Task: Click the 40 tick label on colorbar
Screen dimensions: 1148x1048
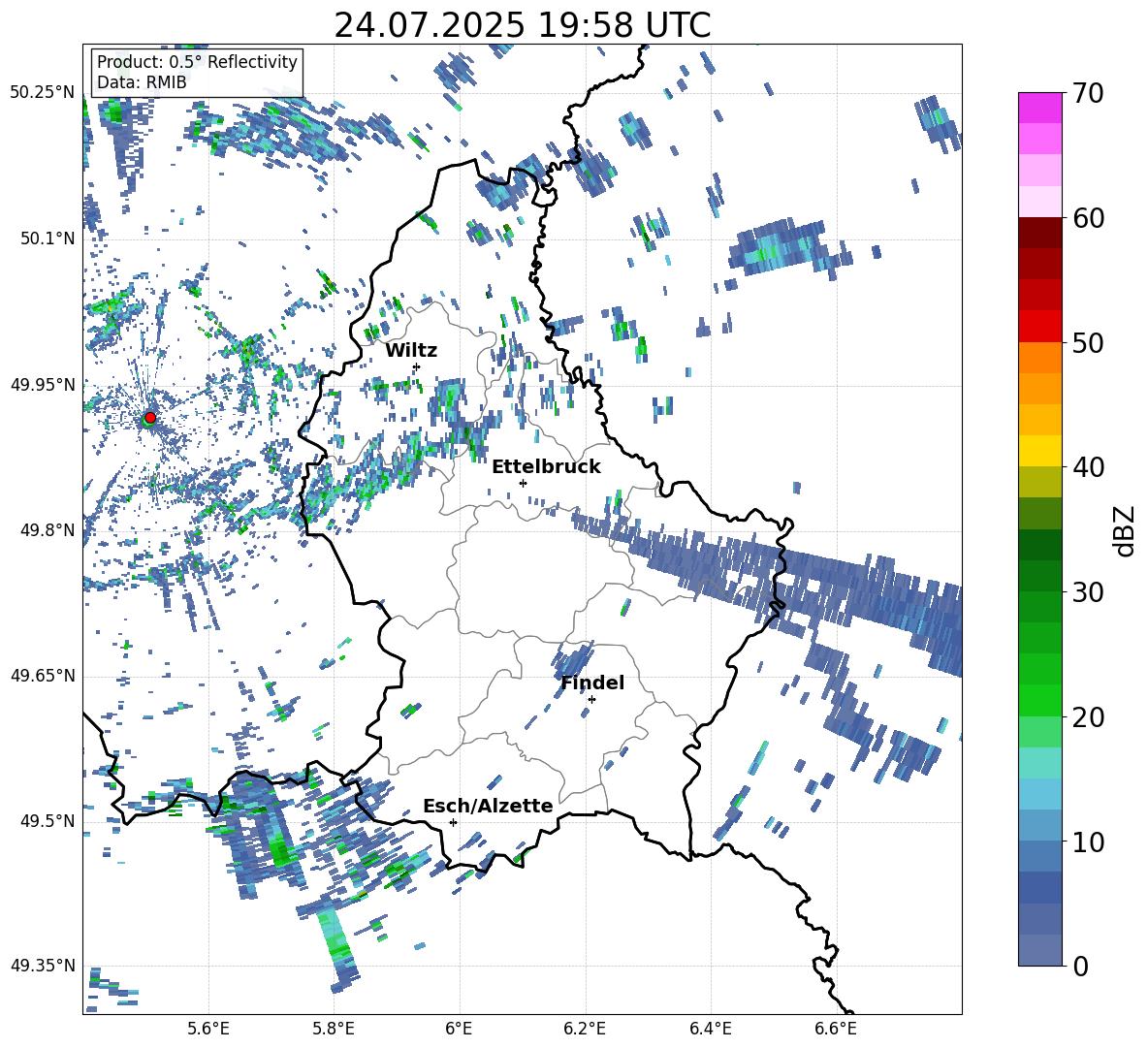Action: pos(1087,467)
